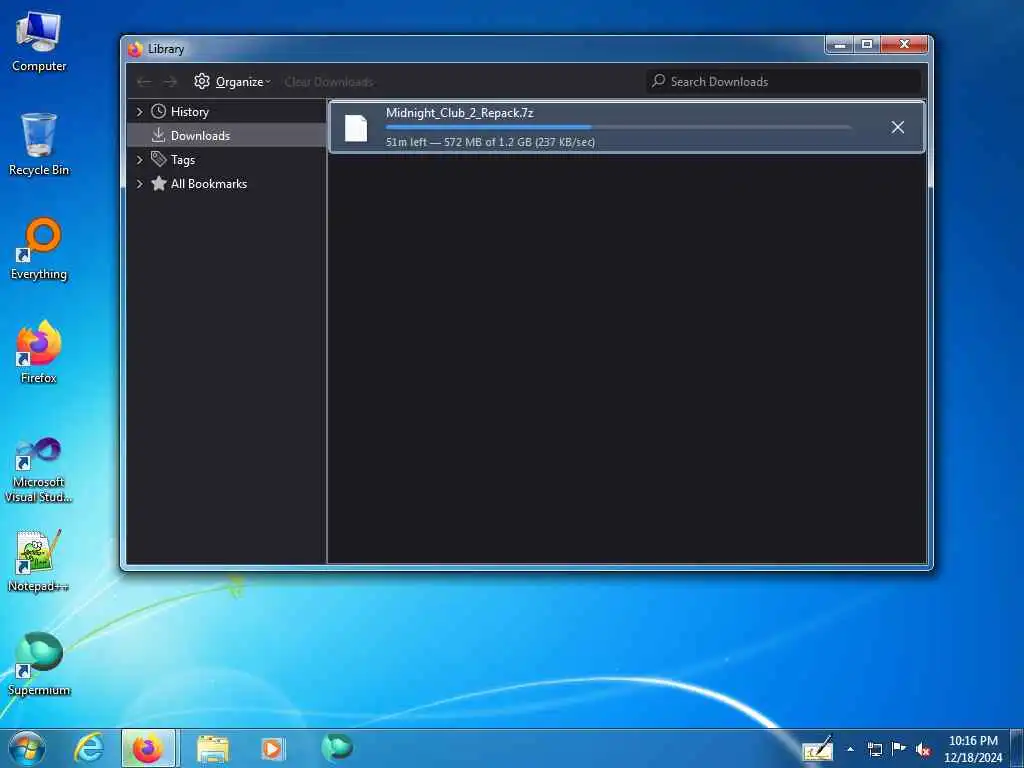Open Windows Media Player from the taskbar
1024x768 pixels.
tap(272, 749)
